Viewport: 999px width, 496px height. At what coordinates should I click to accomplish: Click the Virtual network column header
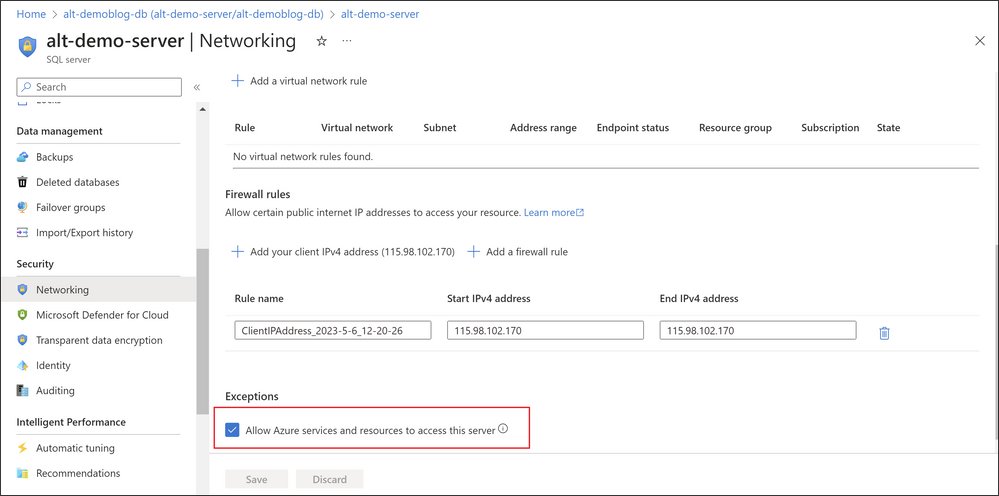coord(357,127)
